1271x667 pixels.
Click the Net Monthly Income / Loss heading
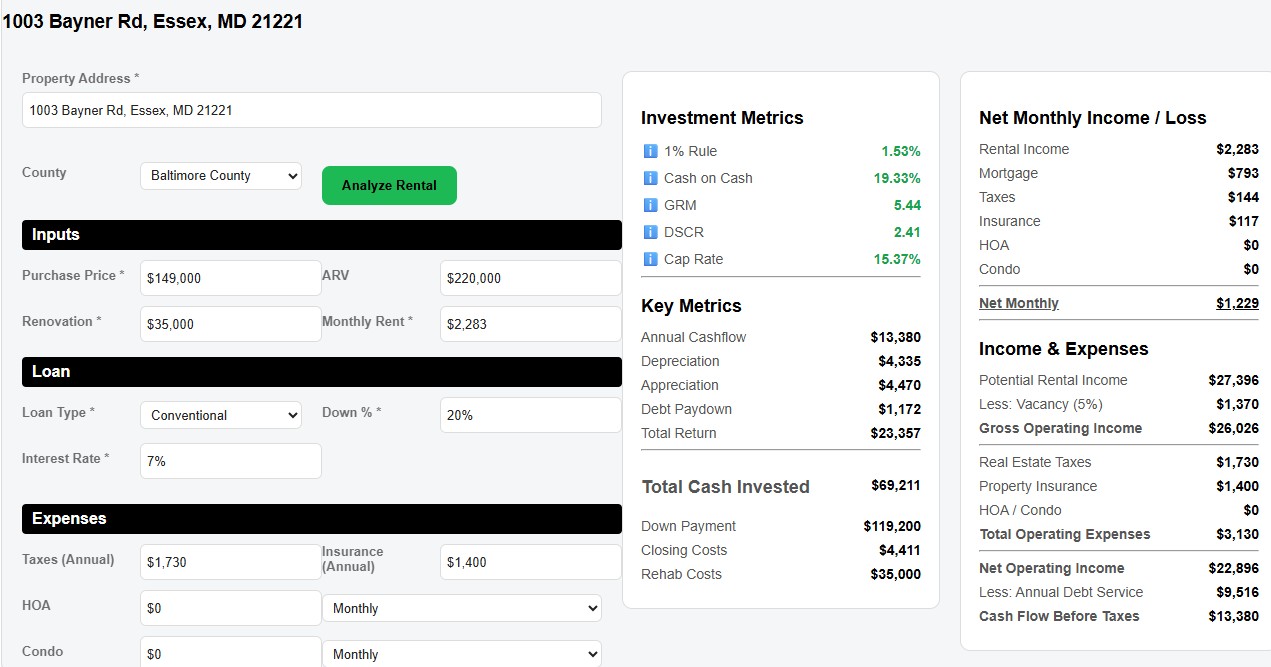[1093, 118]
